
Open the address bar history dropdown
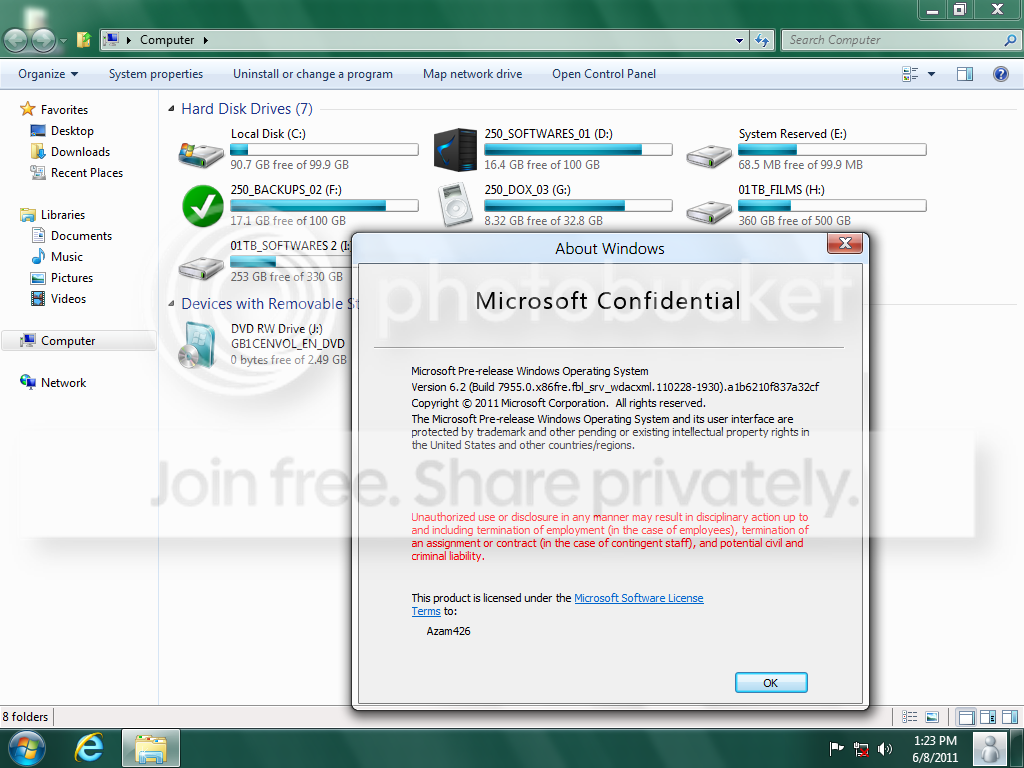739,40
